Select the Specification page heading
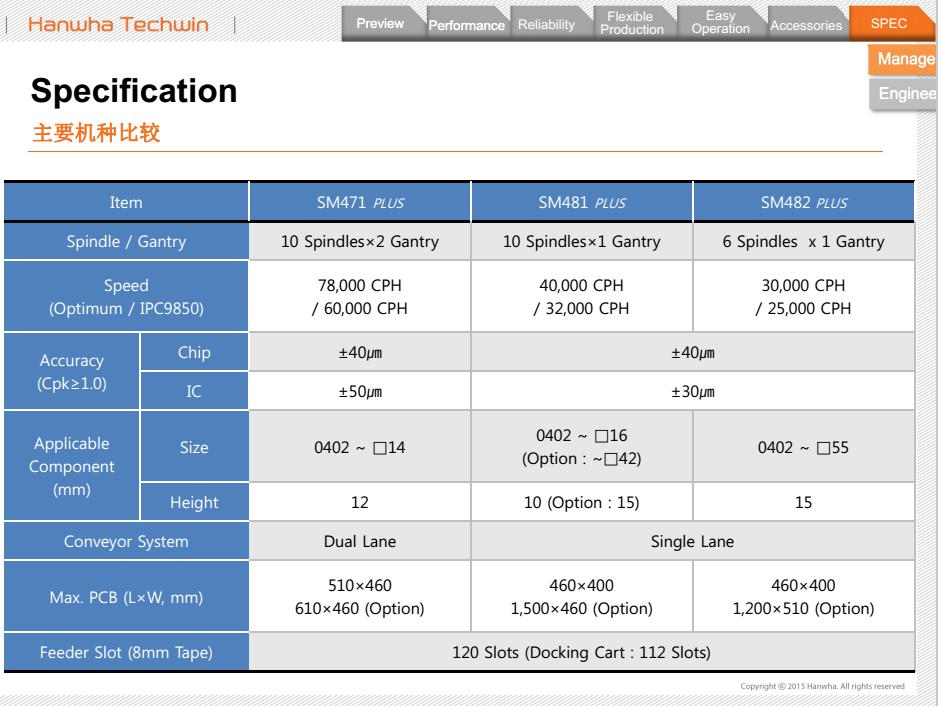Viewport: 938px width, 706px height. point(134,90)
